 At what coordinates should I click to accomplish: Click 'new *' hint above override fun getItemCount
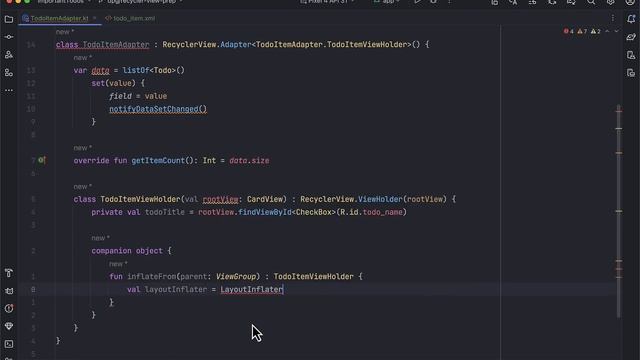[x=83, y=148]
